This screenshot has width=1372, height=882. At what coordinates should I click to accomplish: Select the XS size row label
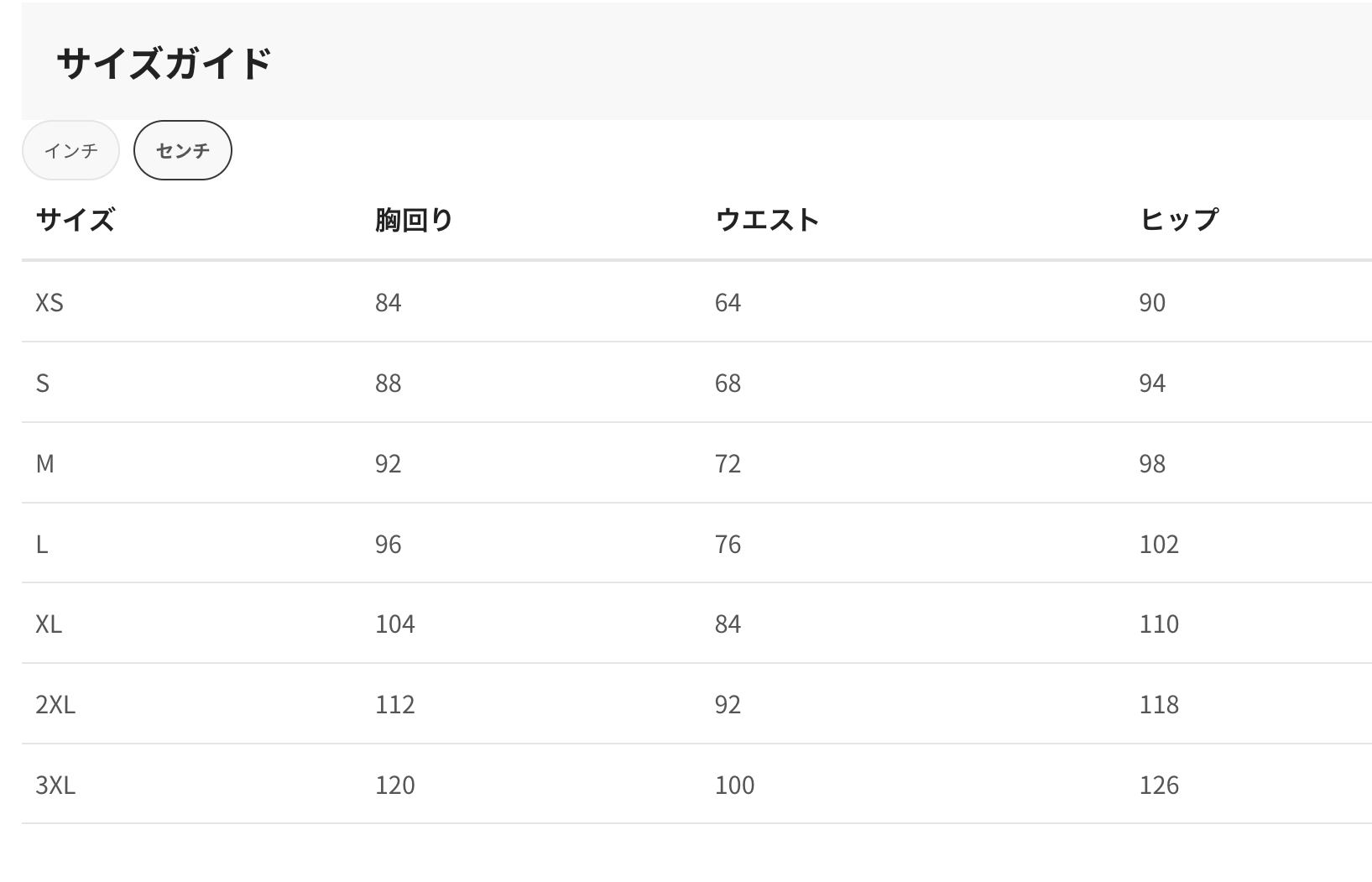pos(50,302)
